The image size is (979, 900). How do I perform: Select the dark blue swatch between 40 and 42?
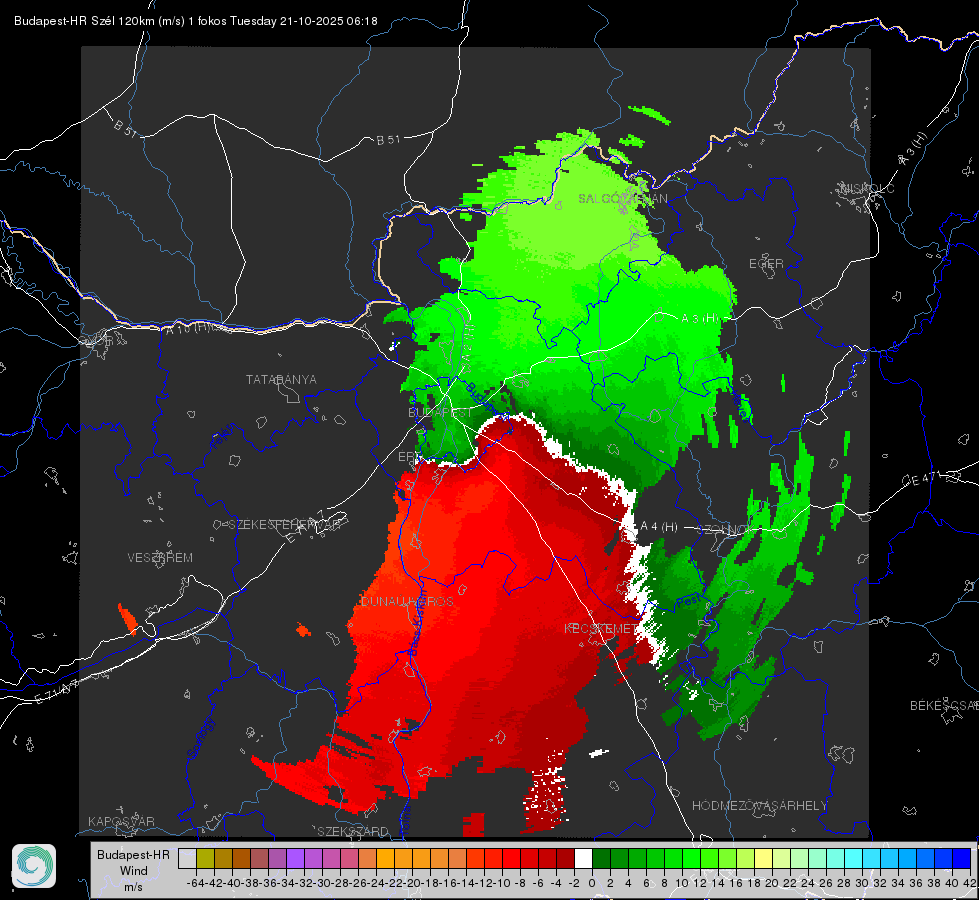point(962,859)
